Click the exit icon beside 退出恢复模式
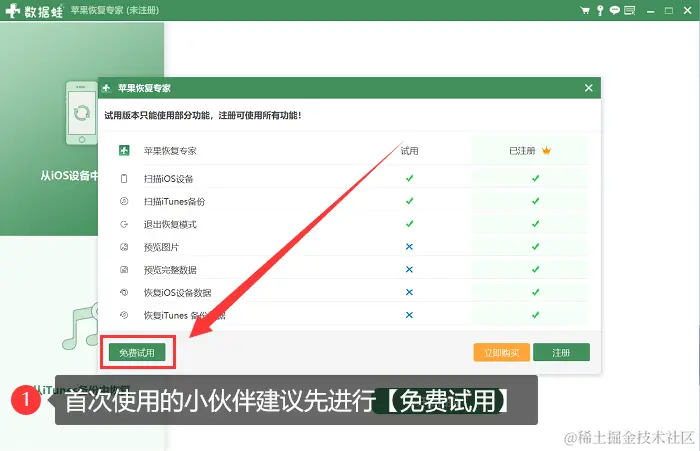The image size is (700, 451). point(124,224)
